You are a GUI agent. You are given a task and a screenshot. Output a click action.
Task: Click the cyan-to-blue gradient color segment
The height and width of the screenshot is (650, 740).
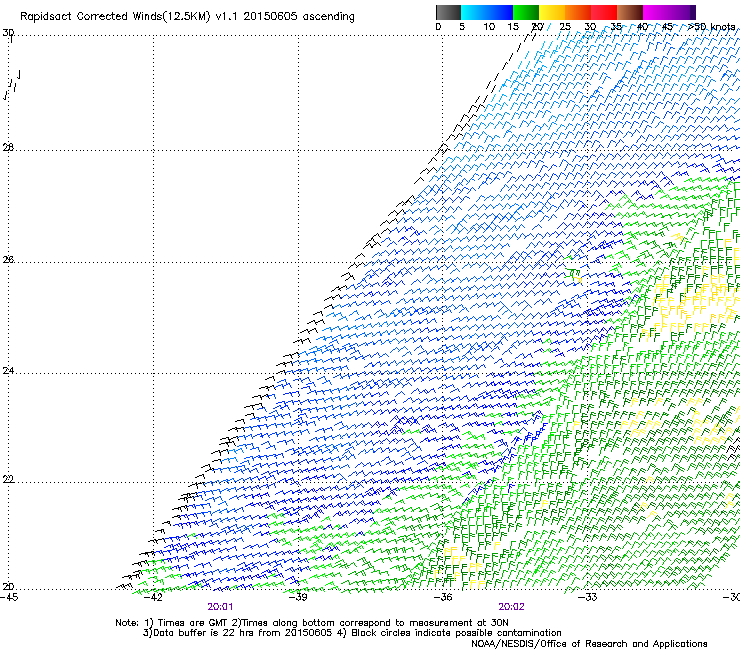coord(487,12)
